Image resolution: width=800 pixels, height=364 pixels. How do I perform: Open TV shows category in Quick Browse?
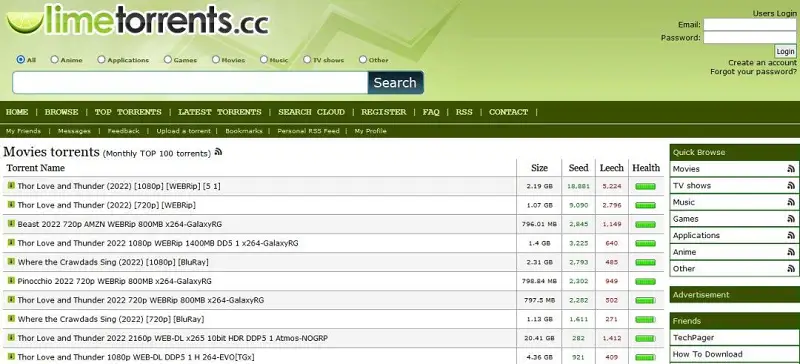[x=692, y=186]
